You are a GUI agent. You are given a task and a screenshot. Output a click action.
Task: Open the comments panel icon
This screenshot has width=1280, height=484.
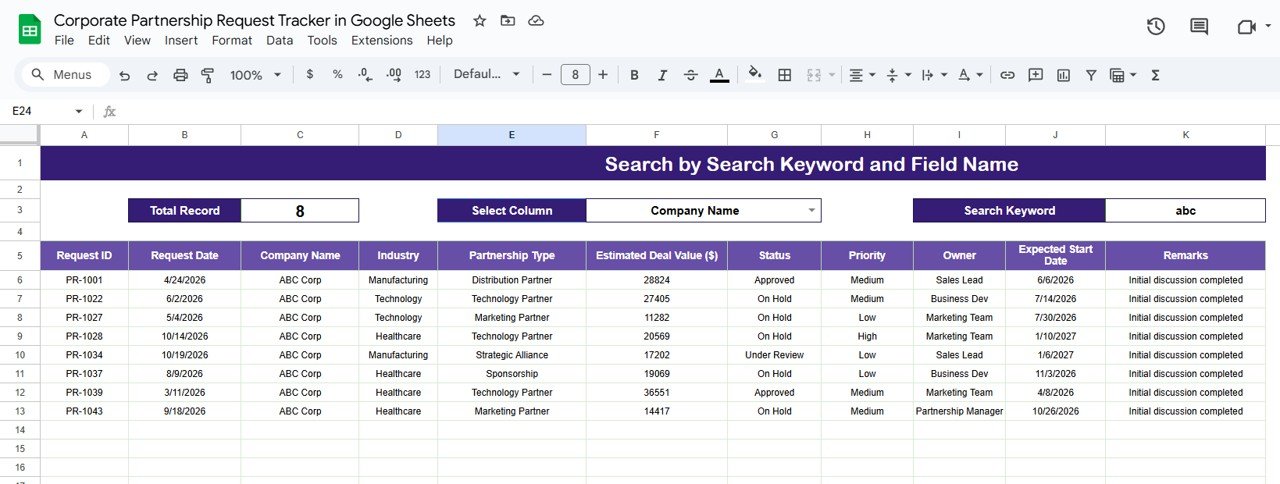[1199, 27]
